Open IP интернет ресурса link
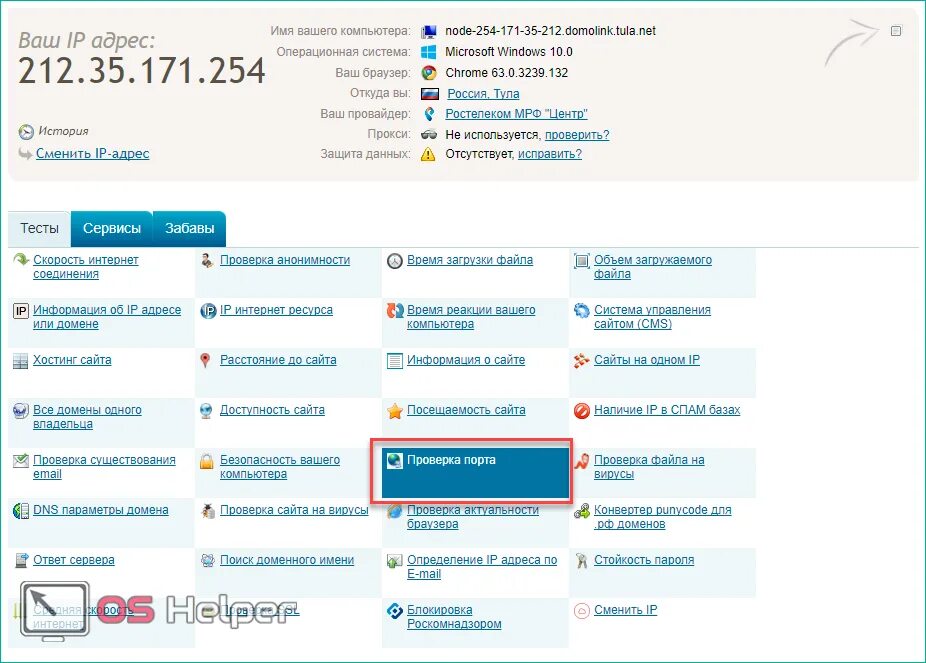The width and height of the screenshot is (926, 663). pos(276,310)
